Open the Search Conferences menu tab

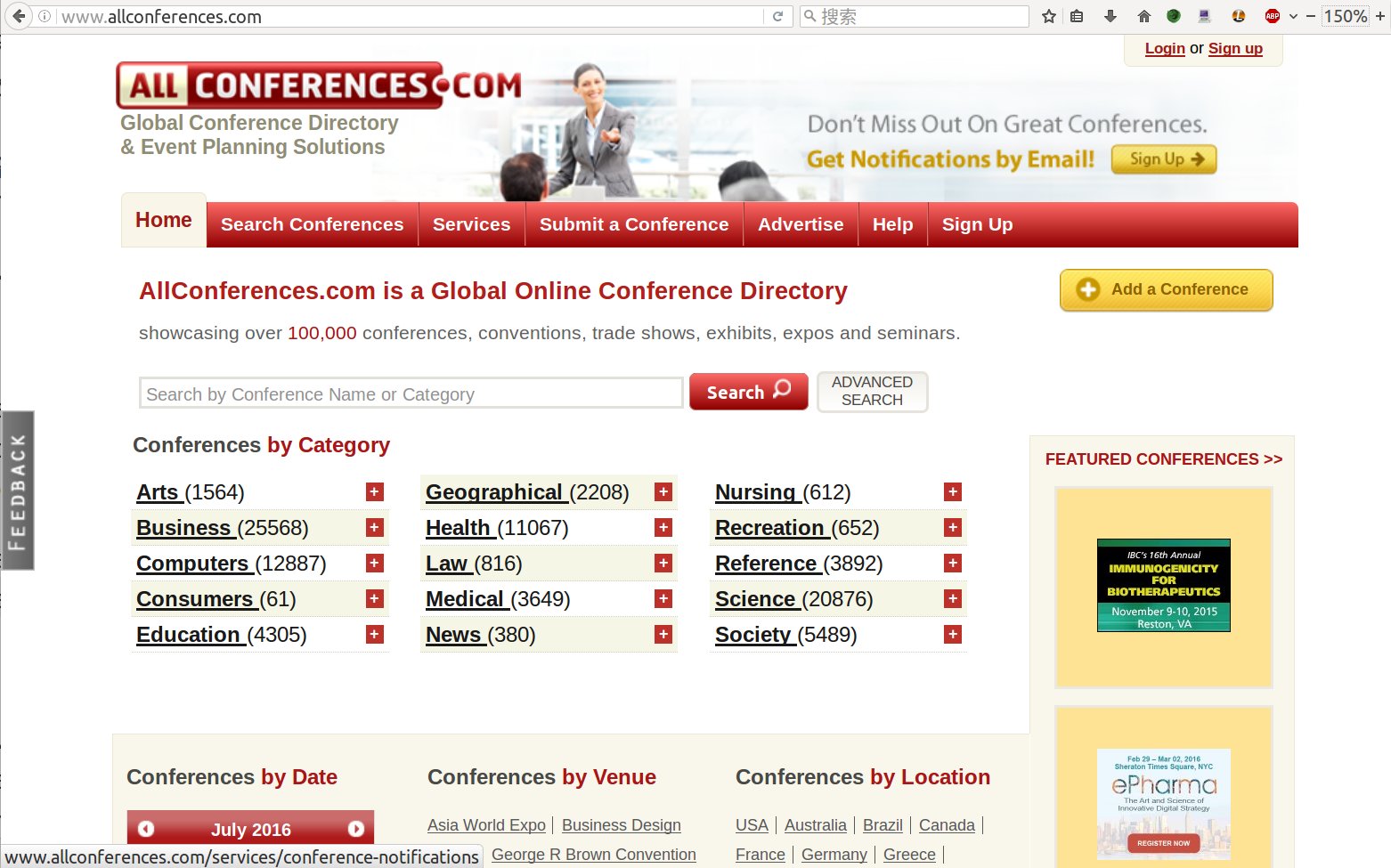coord(312,224)
